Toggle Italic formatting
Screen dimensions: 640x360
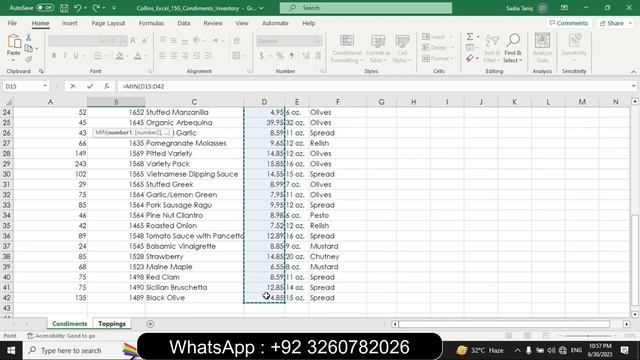click(64, 56)
